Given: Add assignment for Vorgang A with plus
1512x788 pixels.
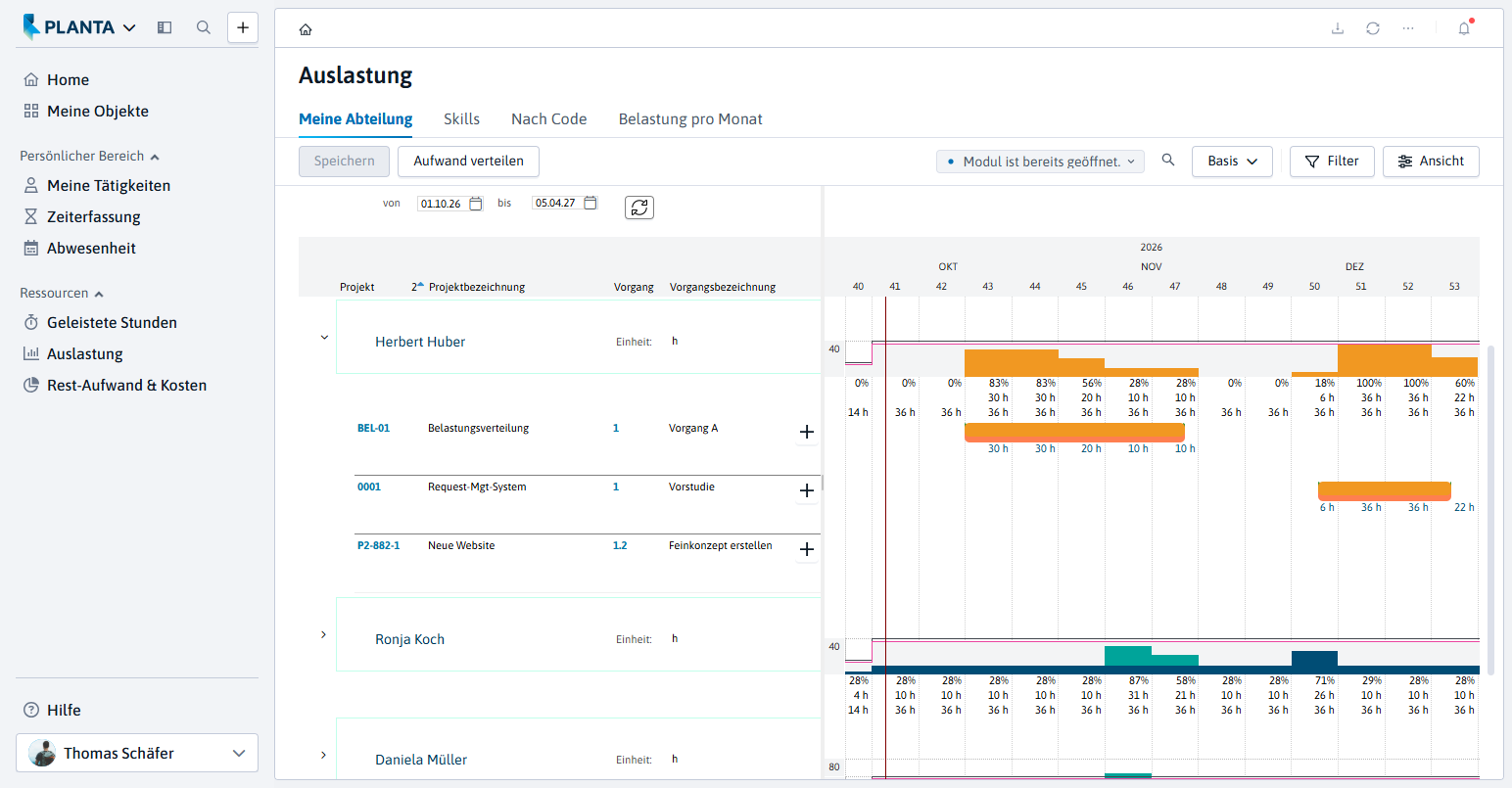Looking at the screenshot, I should click(x=807, y=432).
